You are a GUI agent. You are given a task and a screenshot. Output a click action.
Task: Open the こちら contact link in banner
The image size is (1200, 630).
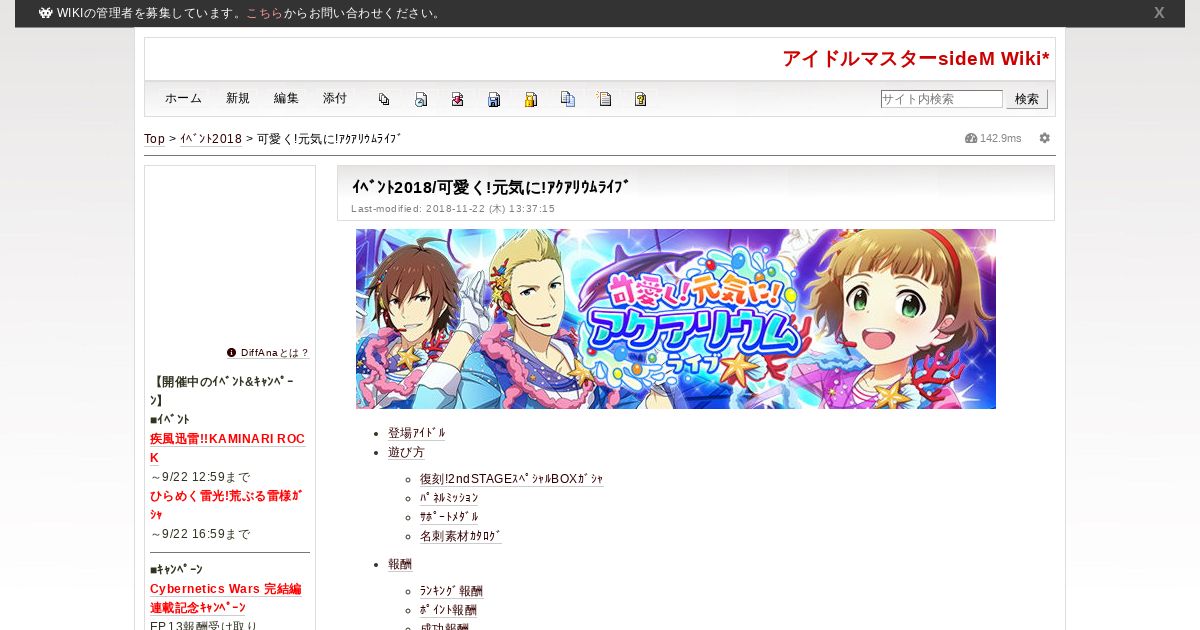[x=264, y=13]
